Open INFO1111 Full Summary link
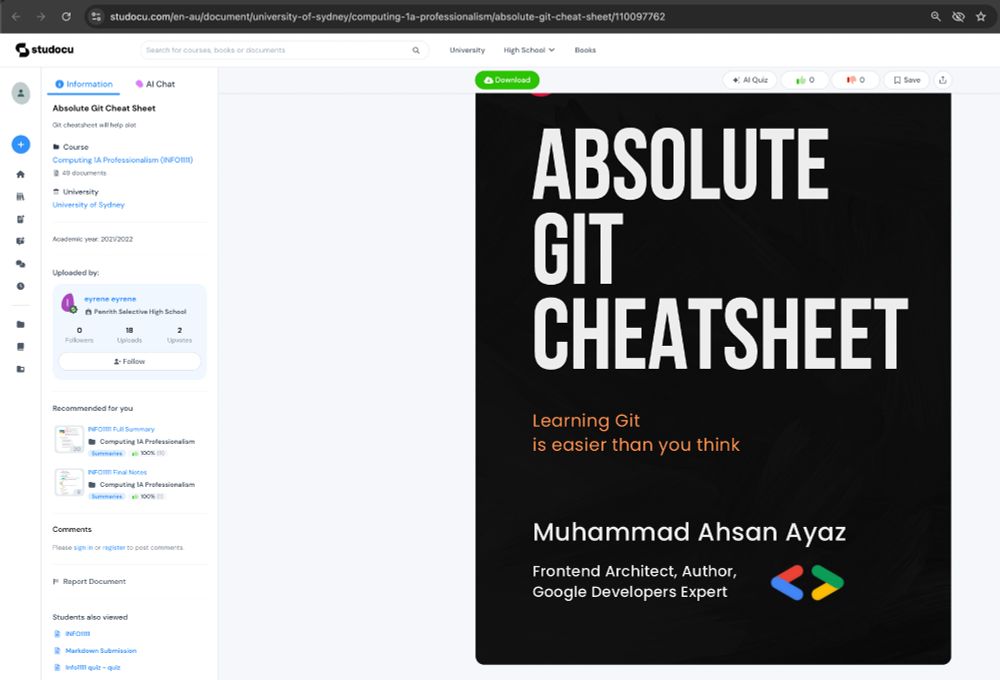Screen dimensions: 1000x680 coord(121,429)
